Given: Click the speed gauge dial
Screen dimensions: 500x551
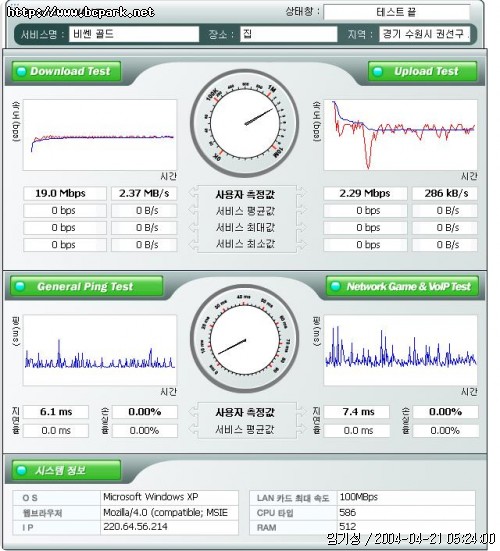Looking at the screenshot, I should point(245,123).
